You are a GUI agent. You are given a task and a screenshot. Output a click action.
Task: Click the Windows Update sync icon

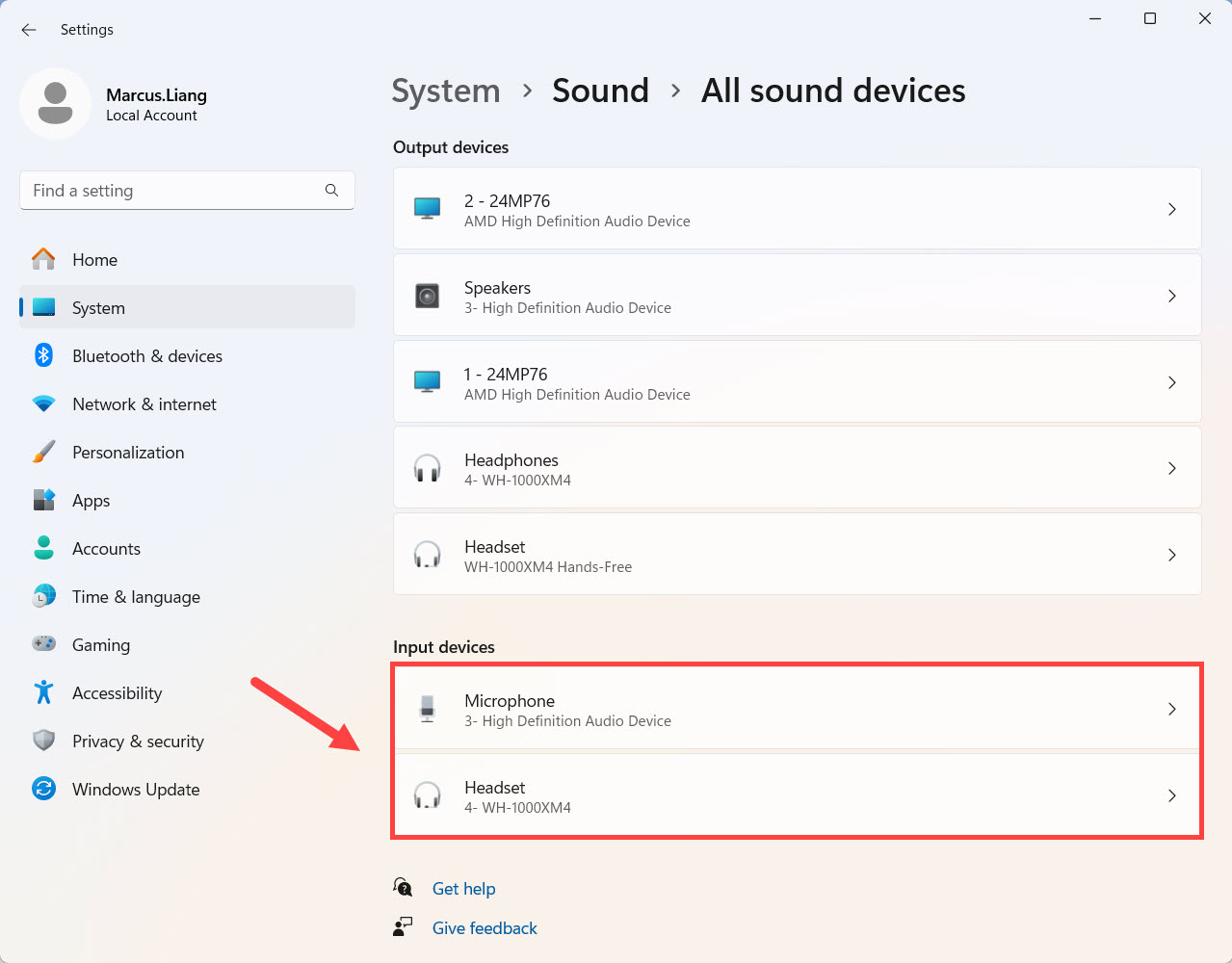click(44, 789)
